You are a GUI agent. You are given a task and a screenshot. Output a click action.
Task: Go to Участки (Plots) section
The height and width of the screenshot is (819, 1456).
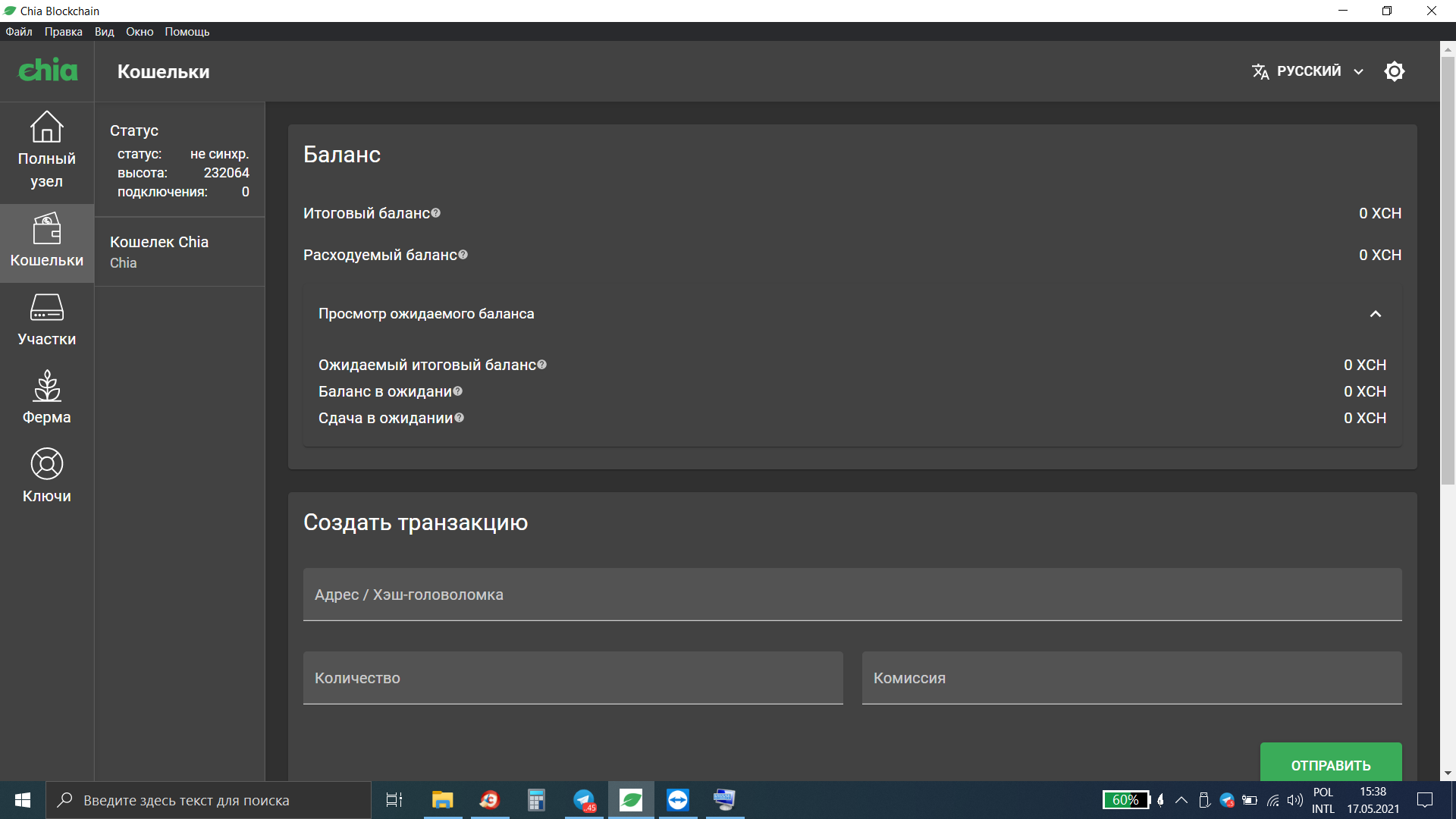pos(47,322)
